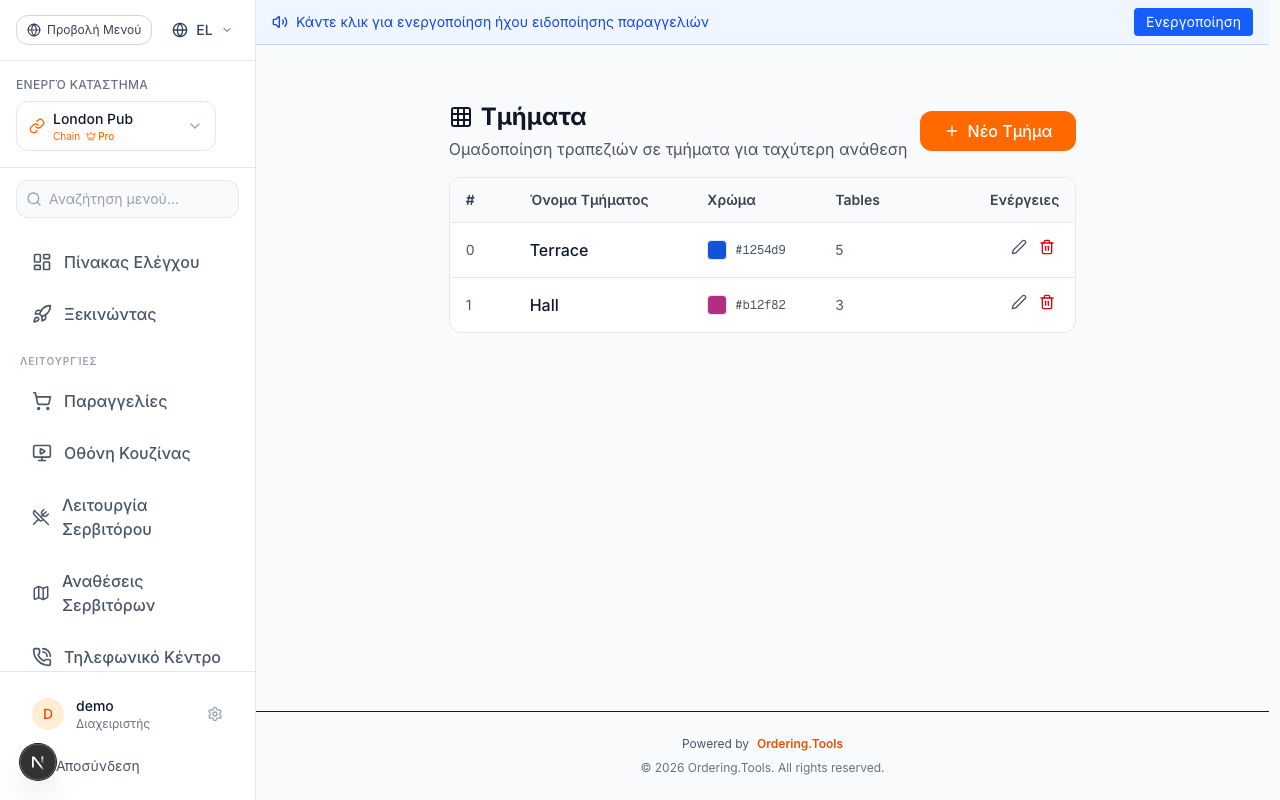1280x800 pixels.
Task: Open user settings gear icon next to demo
Action: (x=215, y=714)
